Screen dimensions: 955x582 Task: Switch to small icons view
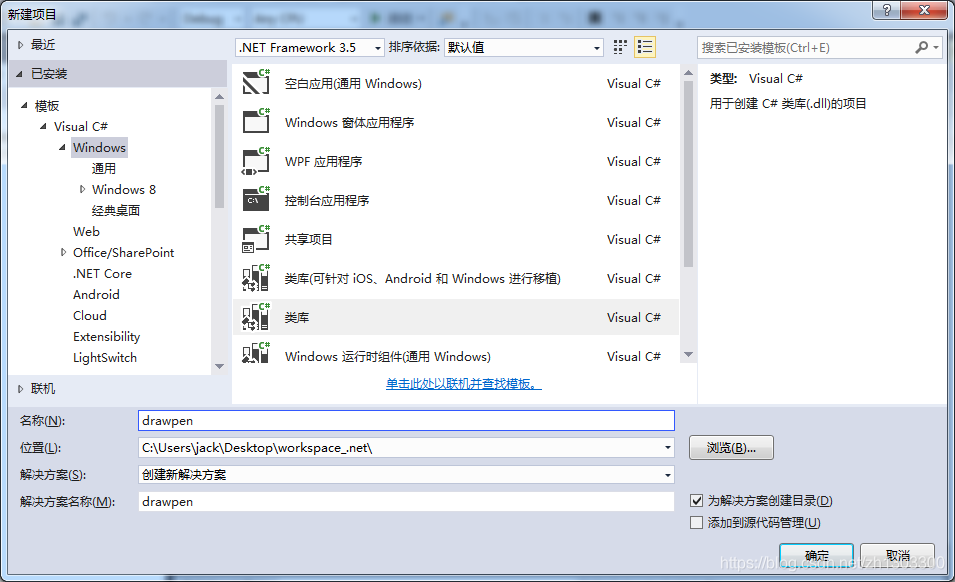[x=620, y=47]
